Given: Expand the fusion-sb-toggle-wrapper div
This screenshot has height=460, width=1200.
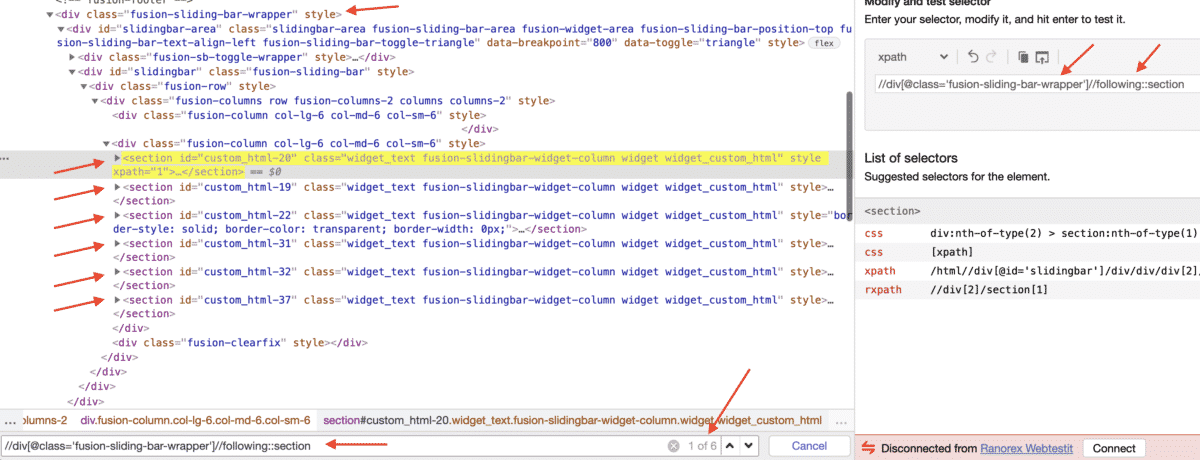Looking at the screenshot, I should (71, 57).
